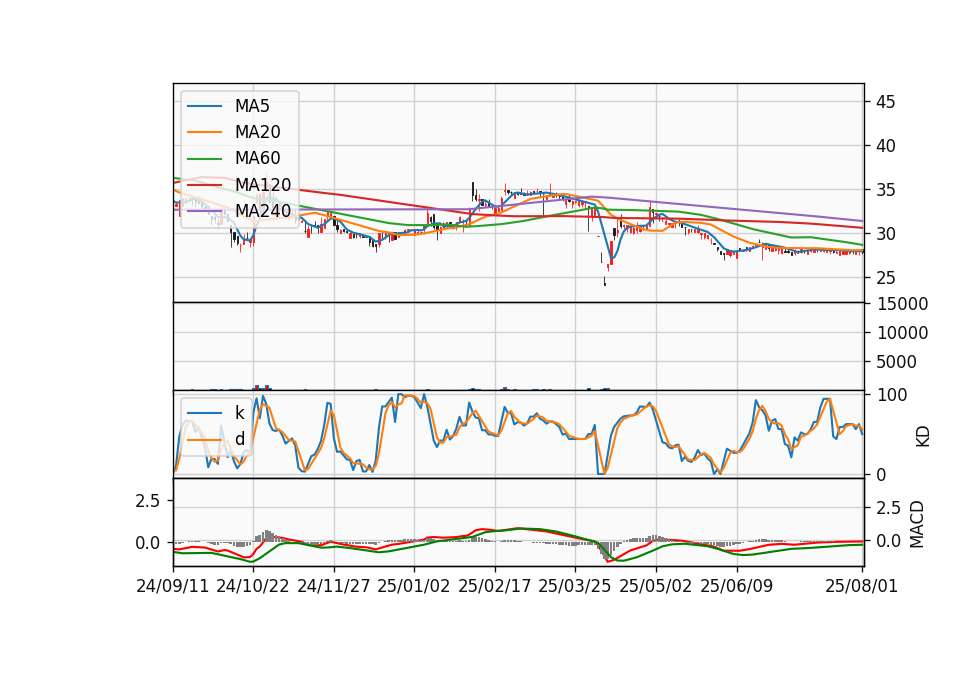This screenshot has width=960, height=690.
Task: Click the 25/03/25 date label
Action: 575,586
